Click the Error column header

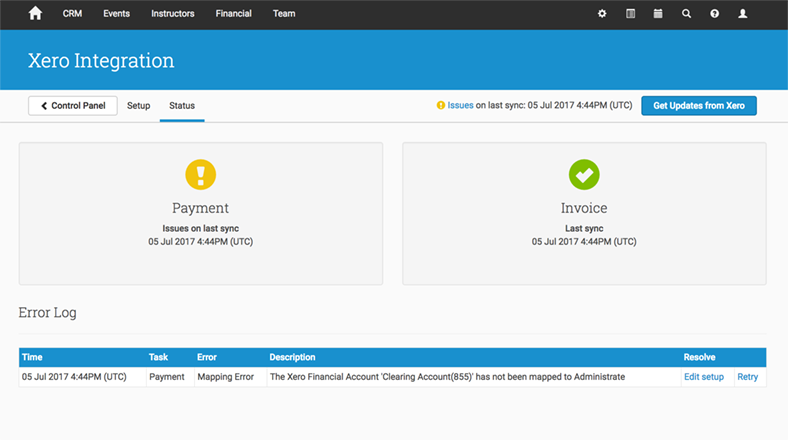tap(207, 357)
